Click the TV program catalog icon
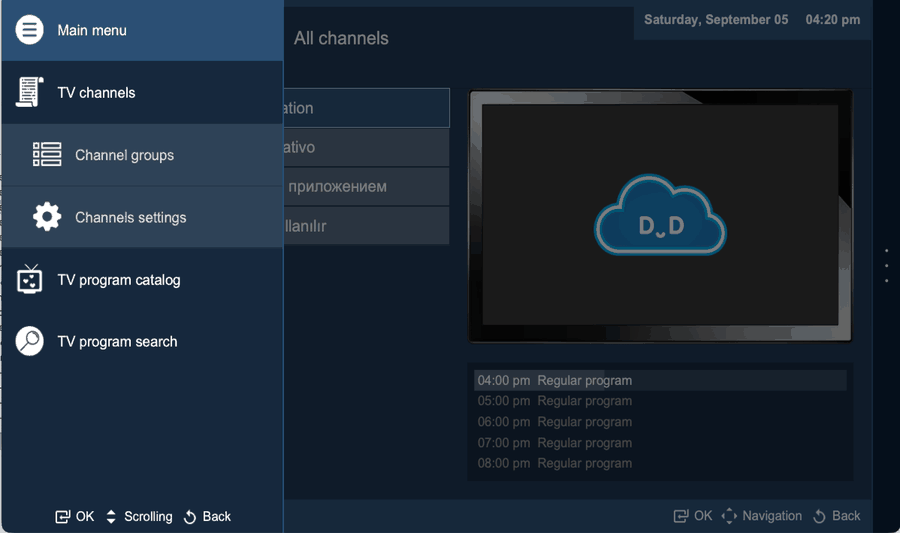This screenshot has width=900, height=533. click(x=29, y=279)
